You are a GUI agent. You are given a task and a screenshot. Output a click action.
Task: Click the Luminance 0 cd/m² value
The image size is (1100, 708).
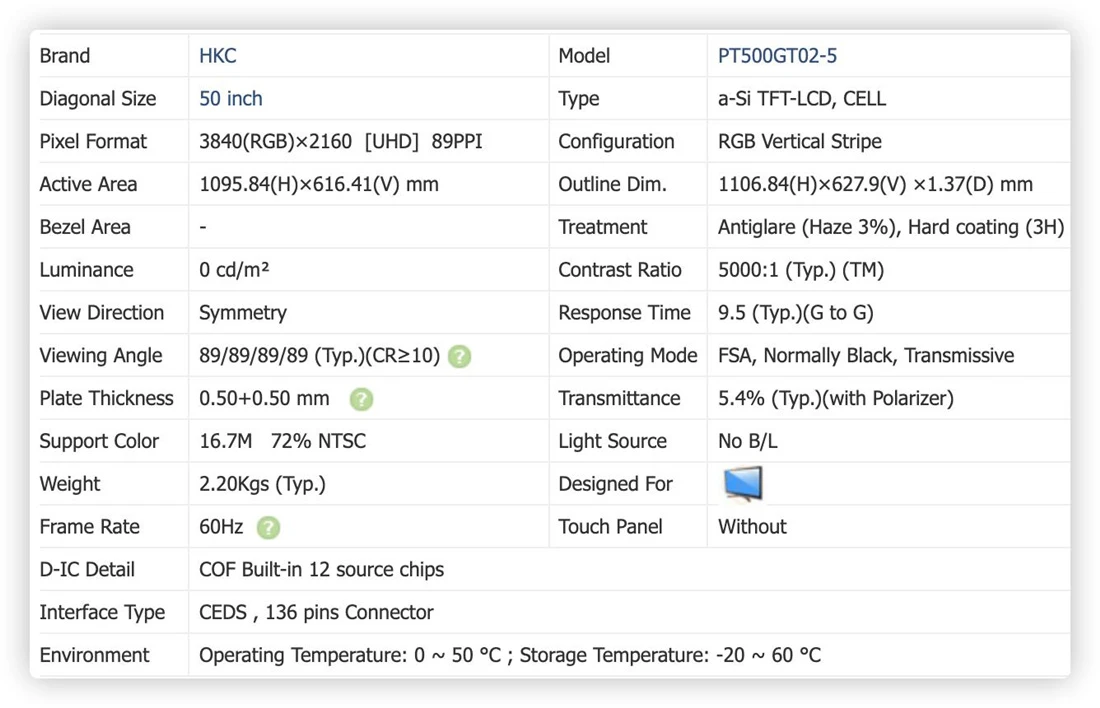(234, 269)
